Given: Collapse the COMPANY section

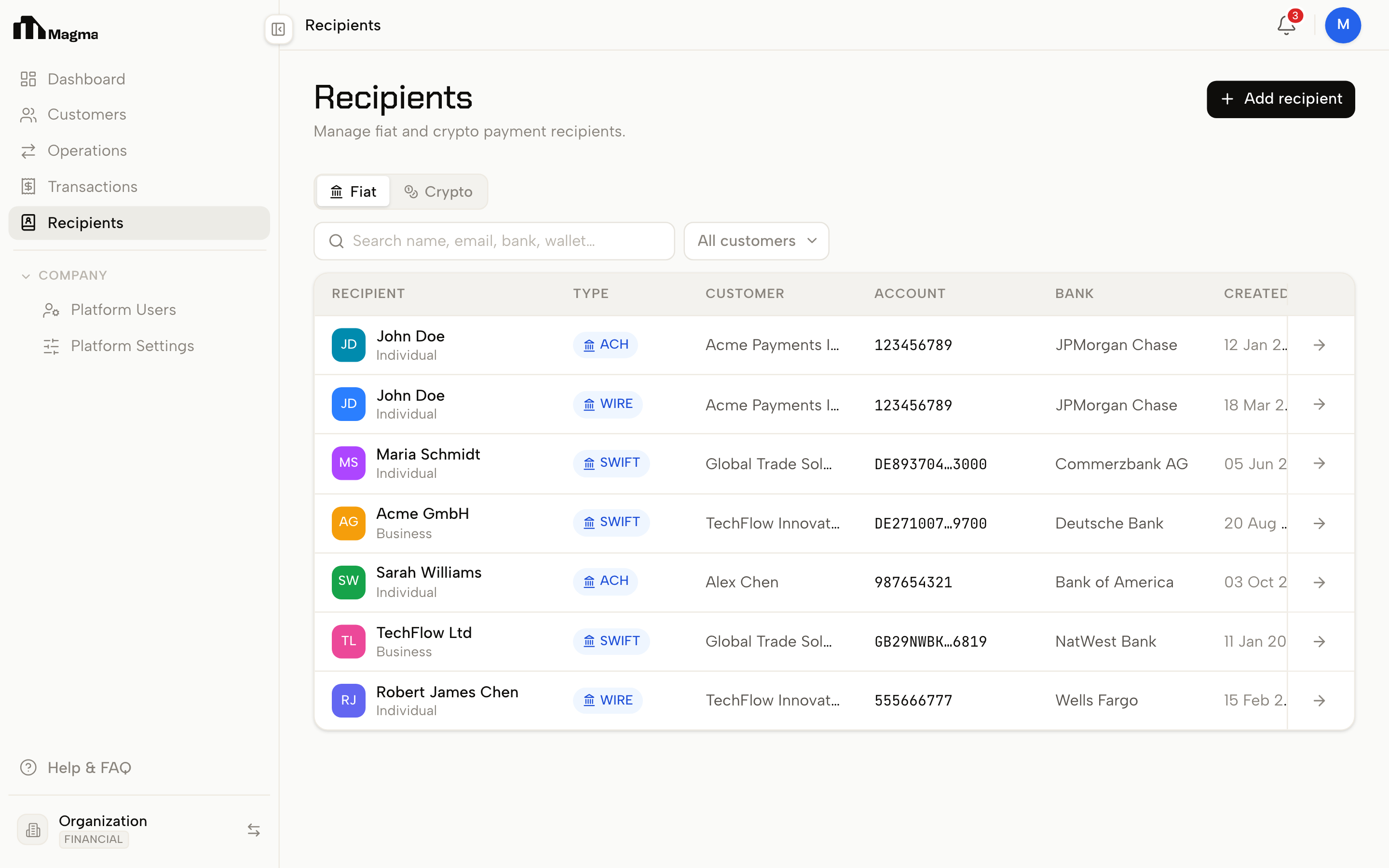Looking at the screenshot, I should point(64,275).
